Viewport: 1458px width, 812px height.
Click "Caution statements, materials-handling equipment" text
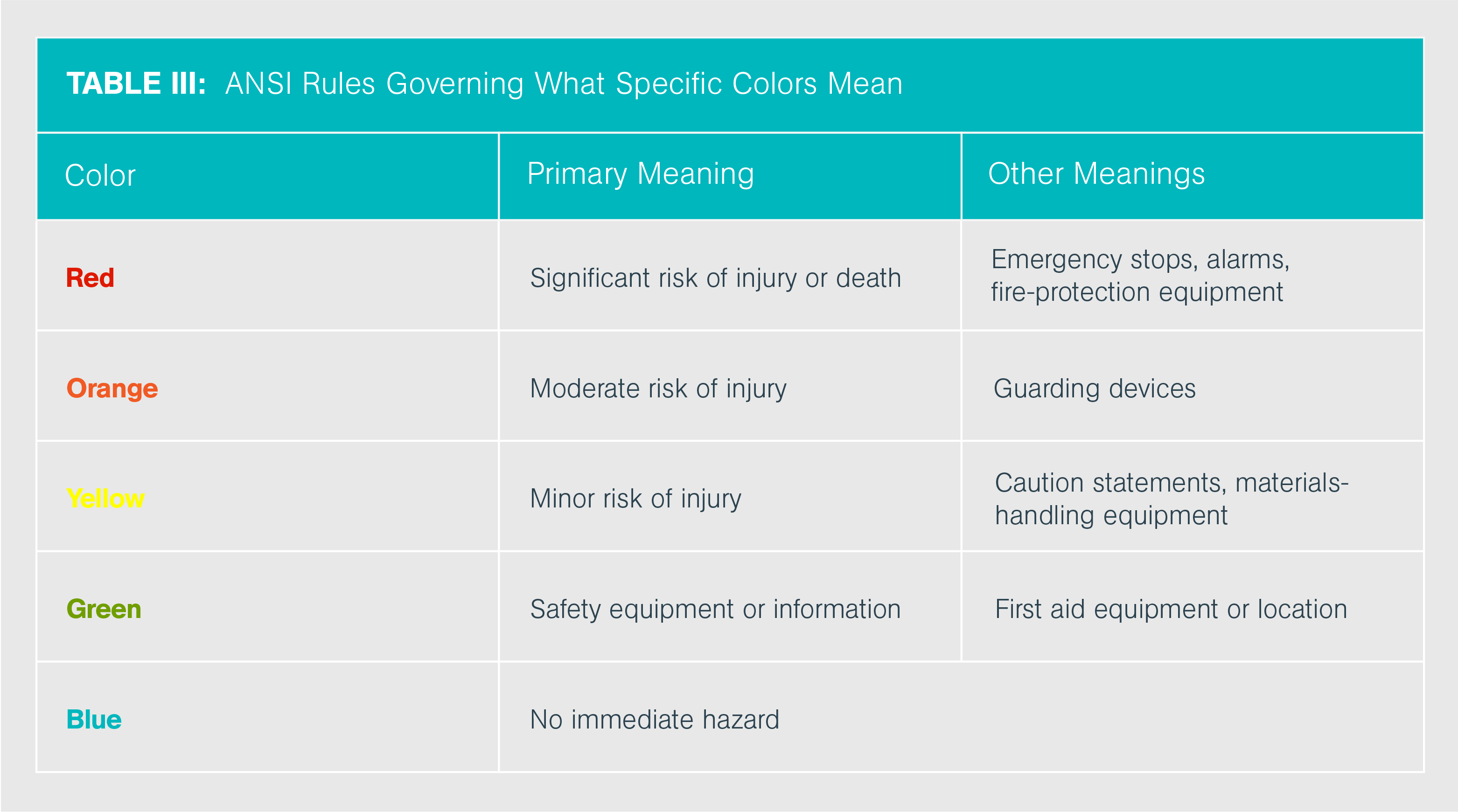pyautogui.click(x=1172, y=499)
